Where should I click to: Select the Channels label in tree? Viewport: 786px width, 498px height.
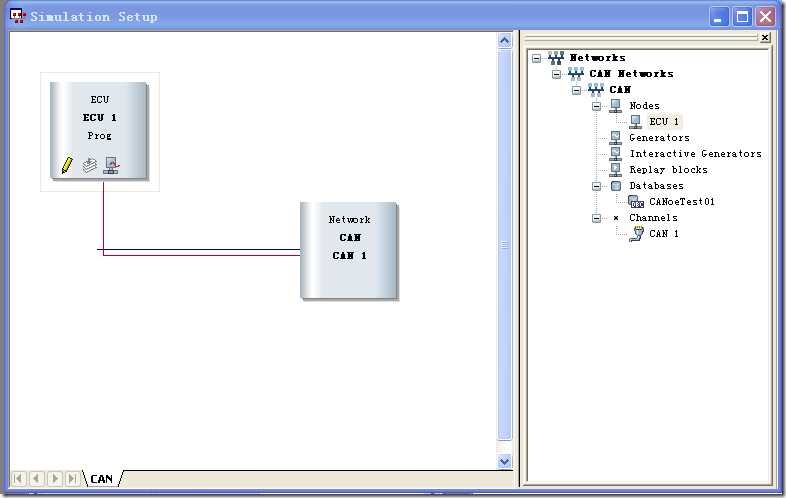653,218
